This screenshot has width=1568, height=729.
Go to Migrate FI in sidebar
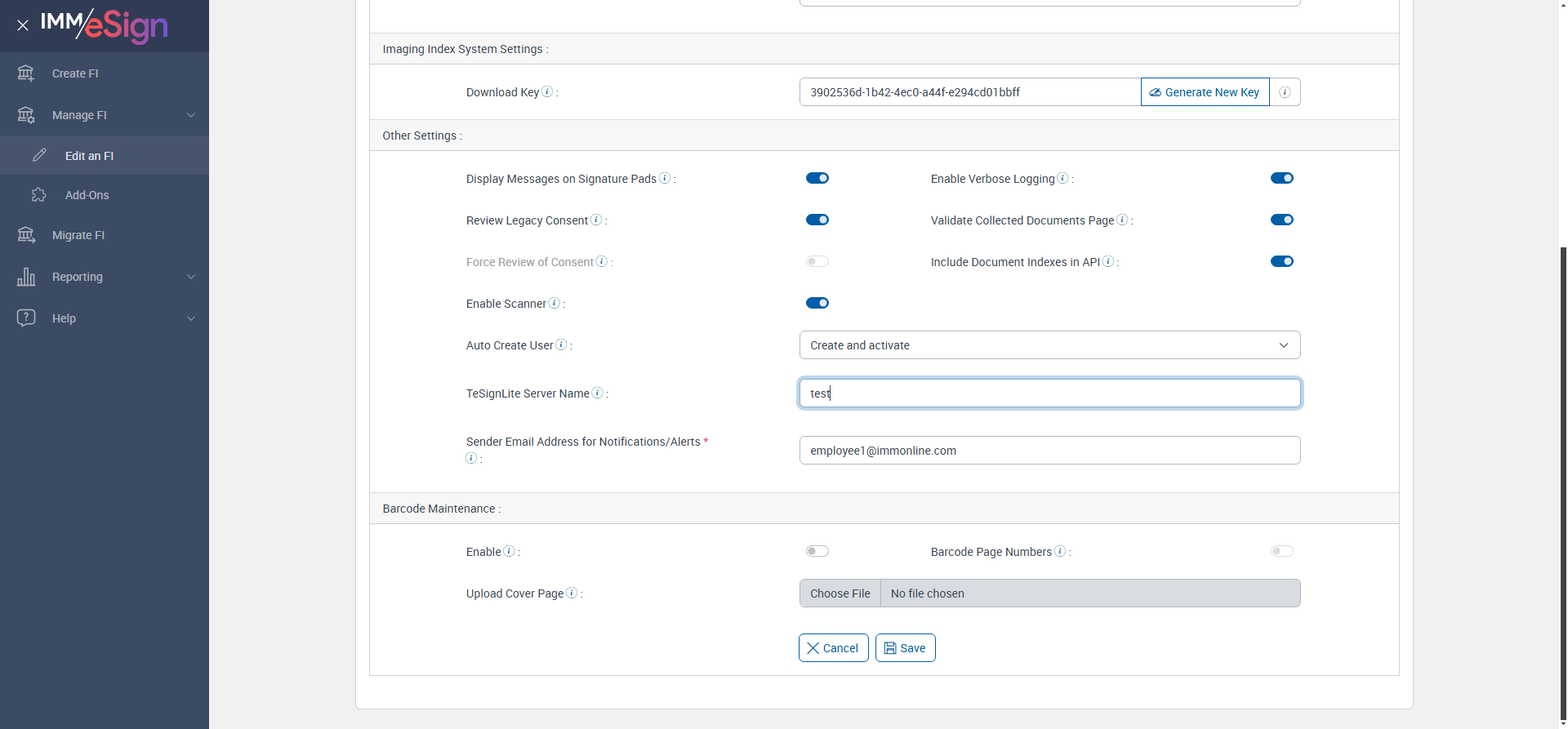pyautogui.click(x=78, y=235)
